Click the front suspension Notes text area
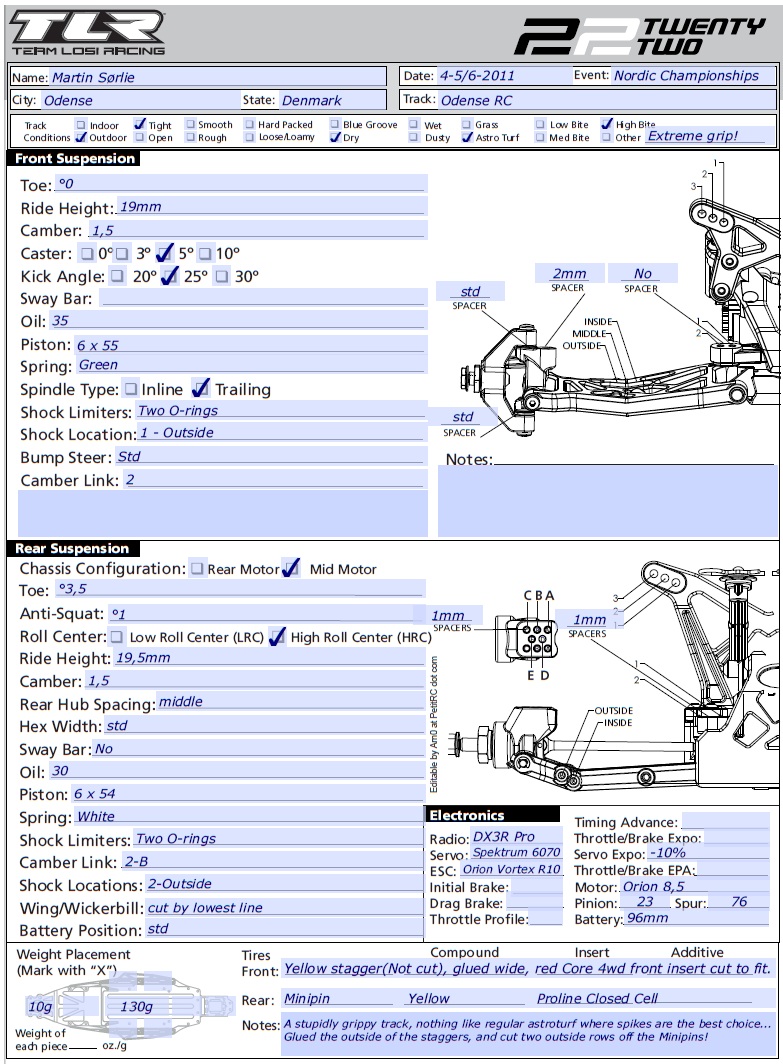783x1064 pixels. (607, 501)
